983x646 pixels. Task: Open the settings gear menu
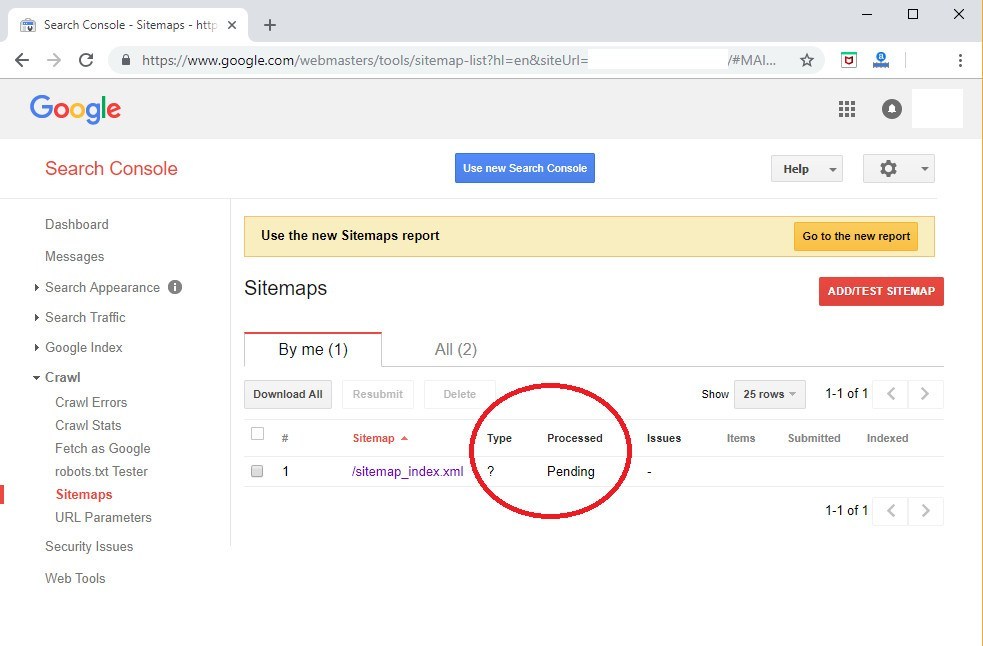coord(898,169)
